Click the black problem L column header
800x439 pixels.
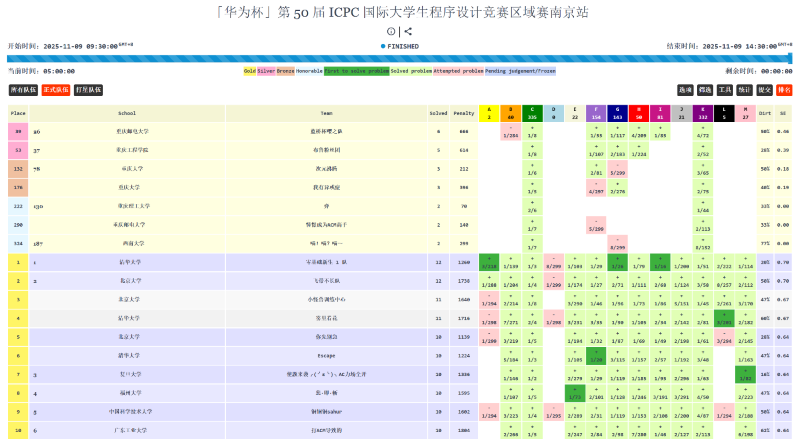pos(725,113)
